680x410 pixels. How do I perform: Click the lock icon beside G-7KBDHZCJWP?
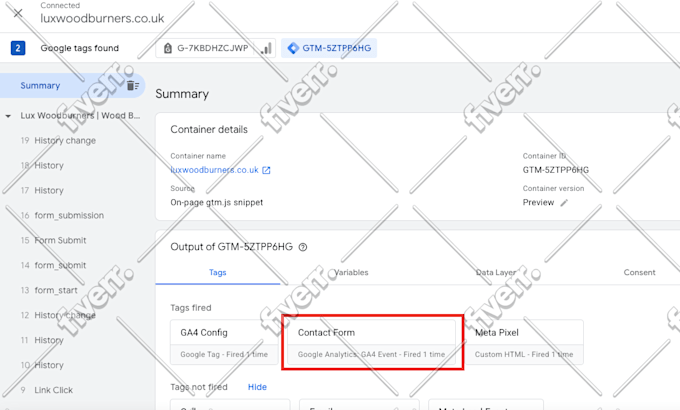click(168, 48)
